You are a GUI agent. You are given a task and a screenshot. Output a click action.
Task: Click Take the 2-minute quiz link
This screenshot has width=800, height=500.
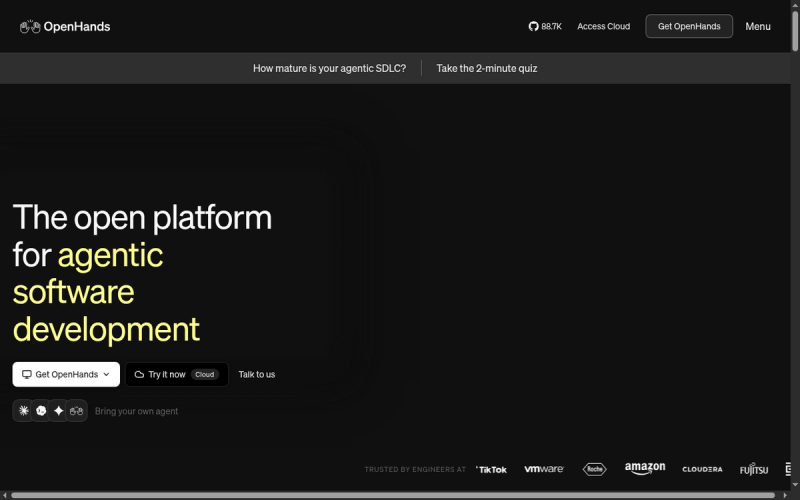tap(487, 68)
